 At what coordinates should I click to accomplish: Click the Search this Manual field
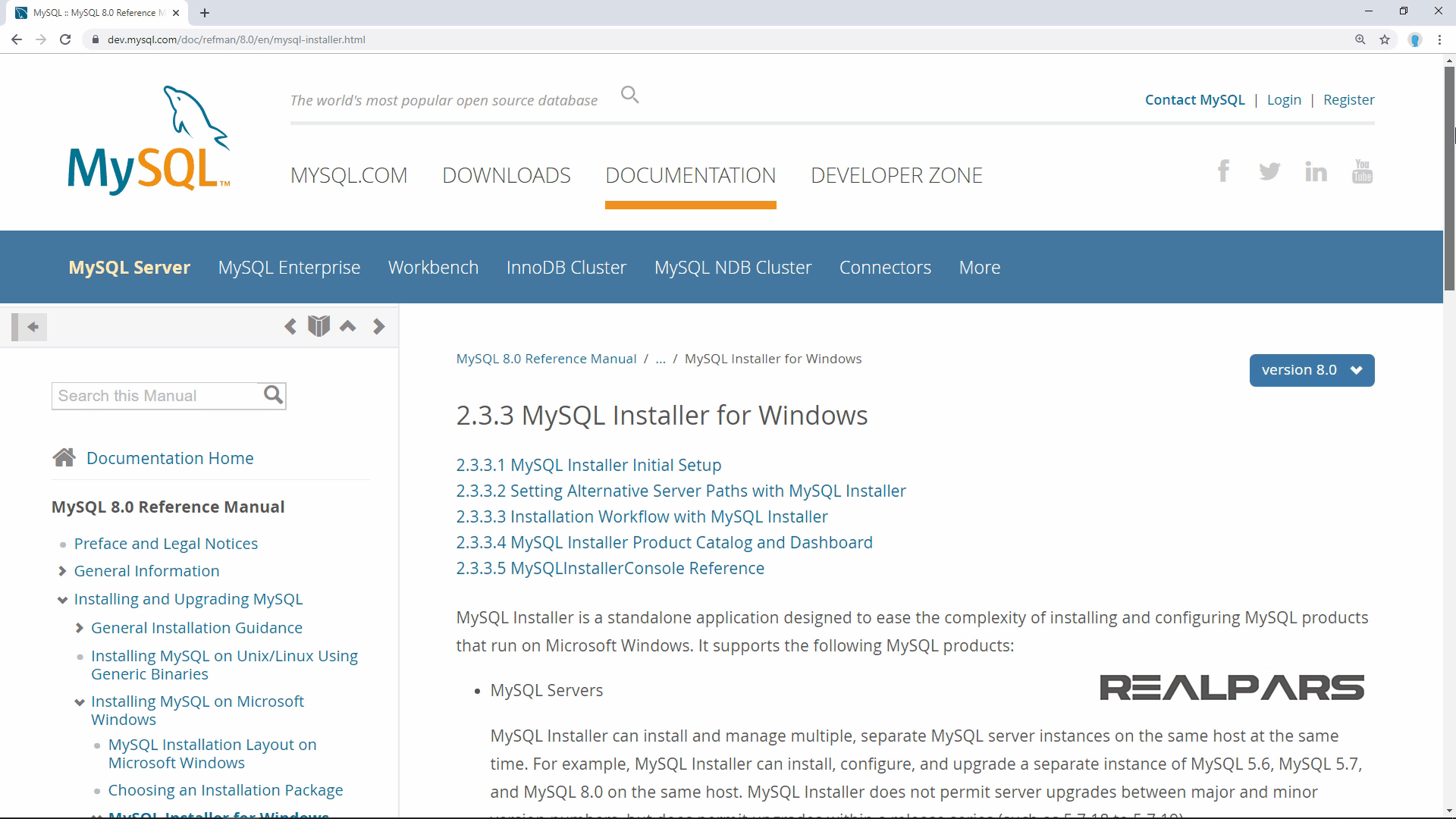155,396
